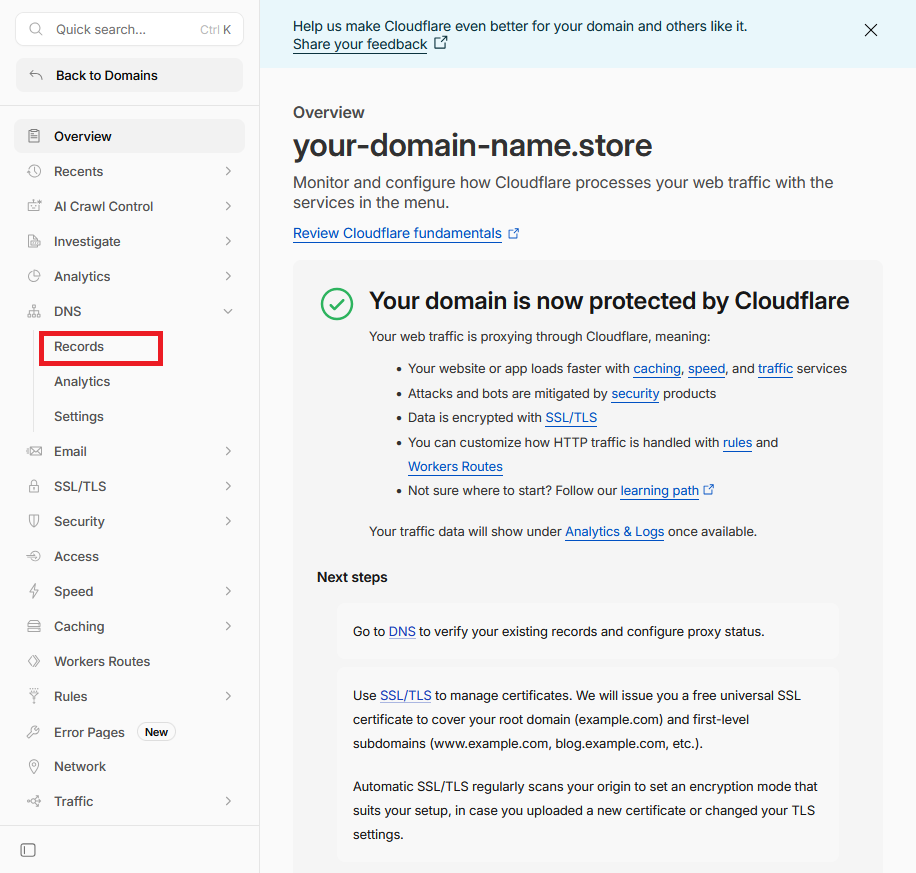916x873 pixels.
Task: Click the Analytics pie chart icon
Action: [34, 276]
